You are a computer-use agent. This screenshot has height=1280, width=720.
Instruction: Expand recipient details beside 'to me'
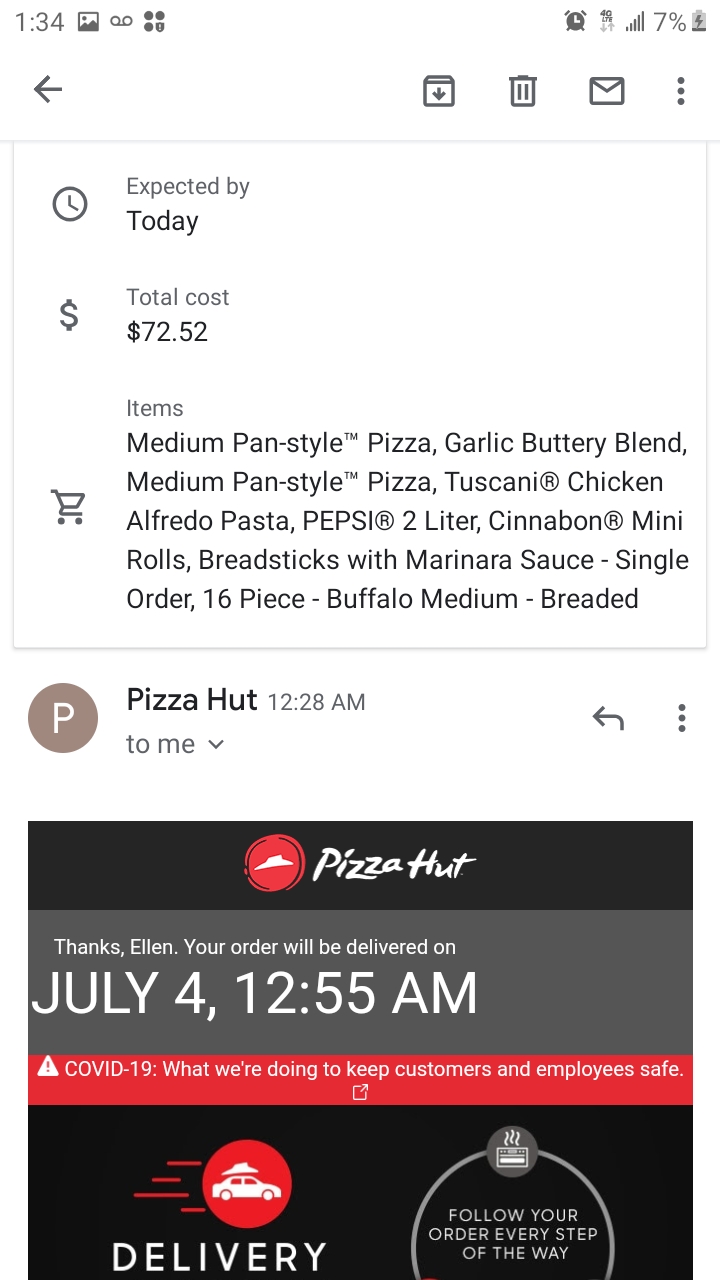216,744
